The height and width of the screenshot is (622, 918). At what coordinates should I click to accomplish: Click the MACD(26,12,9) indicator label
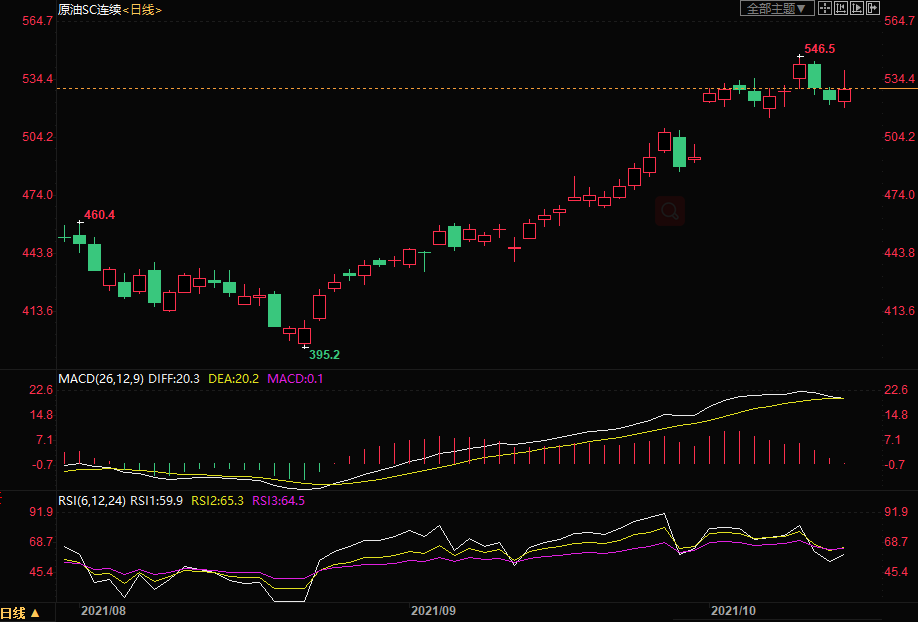pos(101,379)
